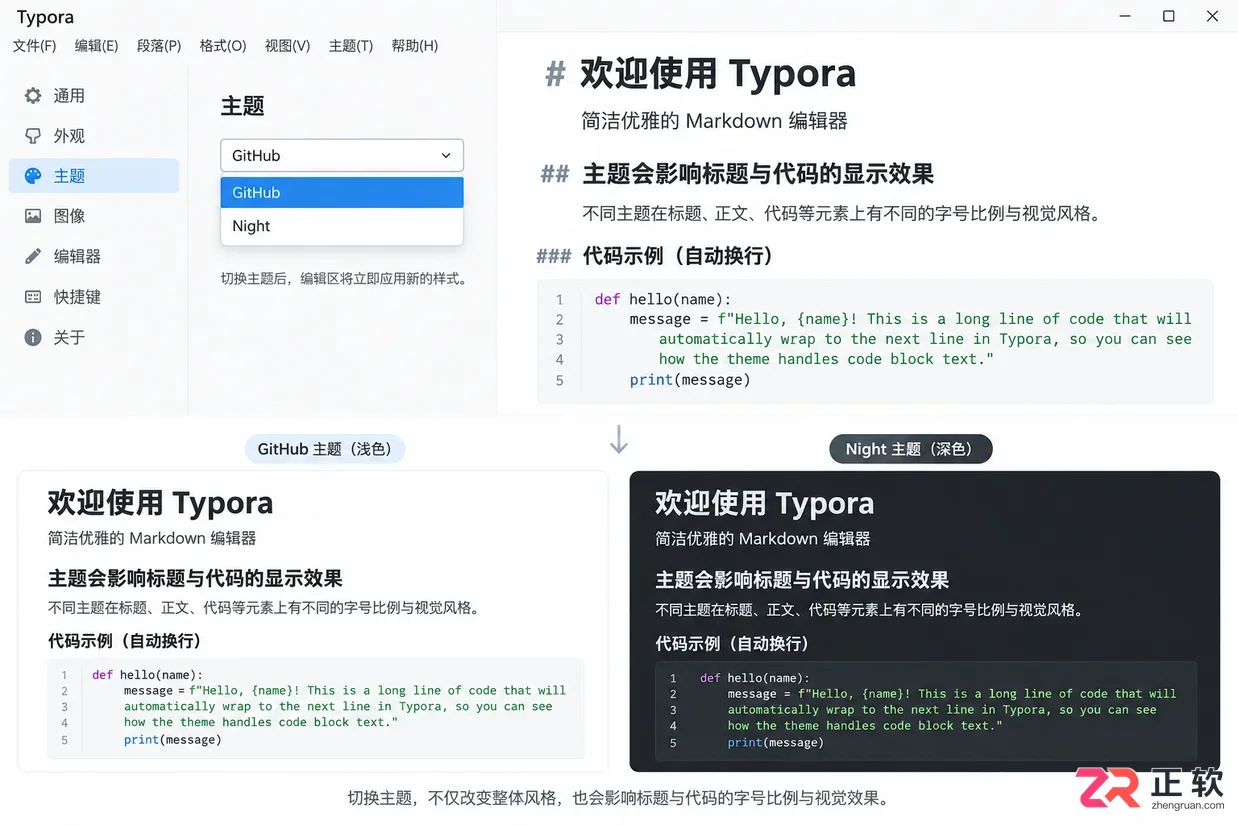Open the 主题(T) menu

point(351,46)
